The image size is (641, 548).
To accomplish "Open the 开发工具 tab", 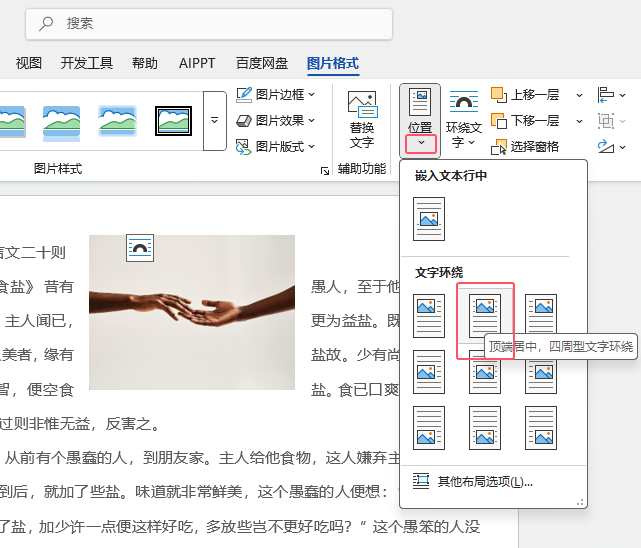I will click(x=87, y=63).
